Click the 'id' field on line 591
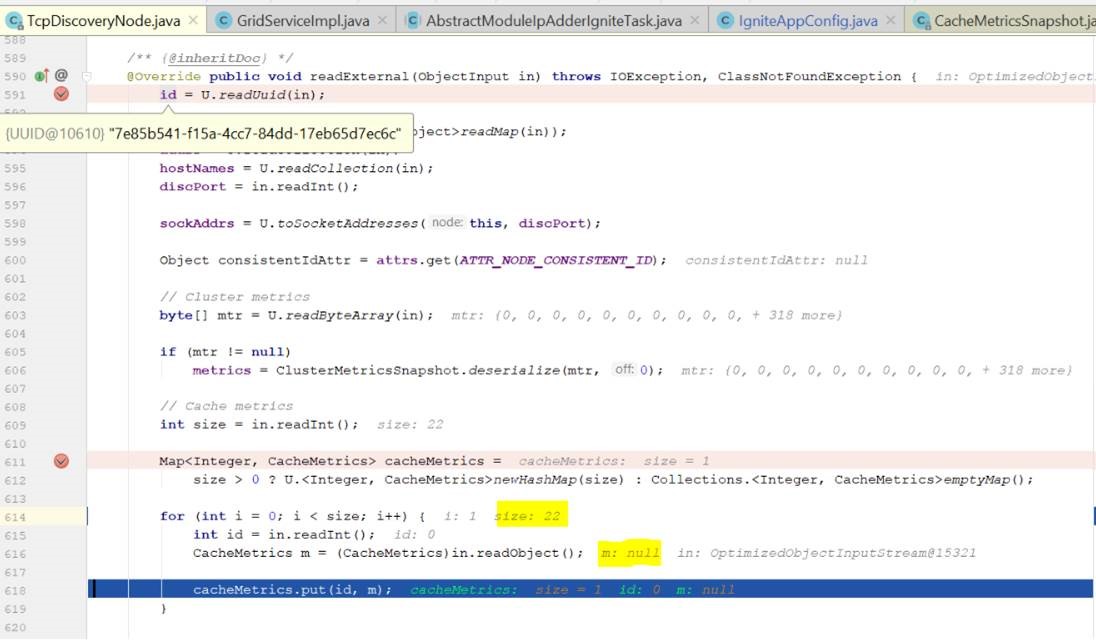 168,94
